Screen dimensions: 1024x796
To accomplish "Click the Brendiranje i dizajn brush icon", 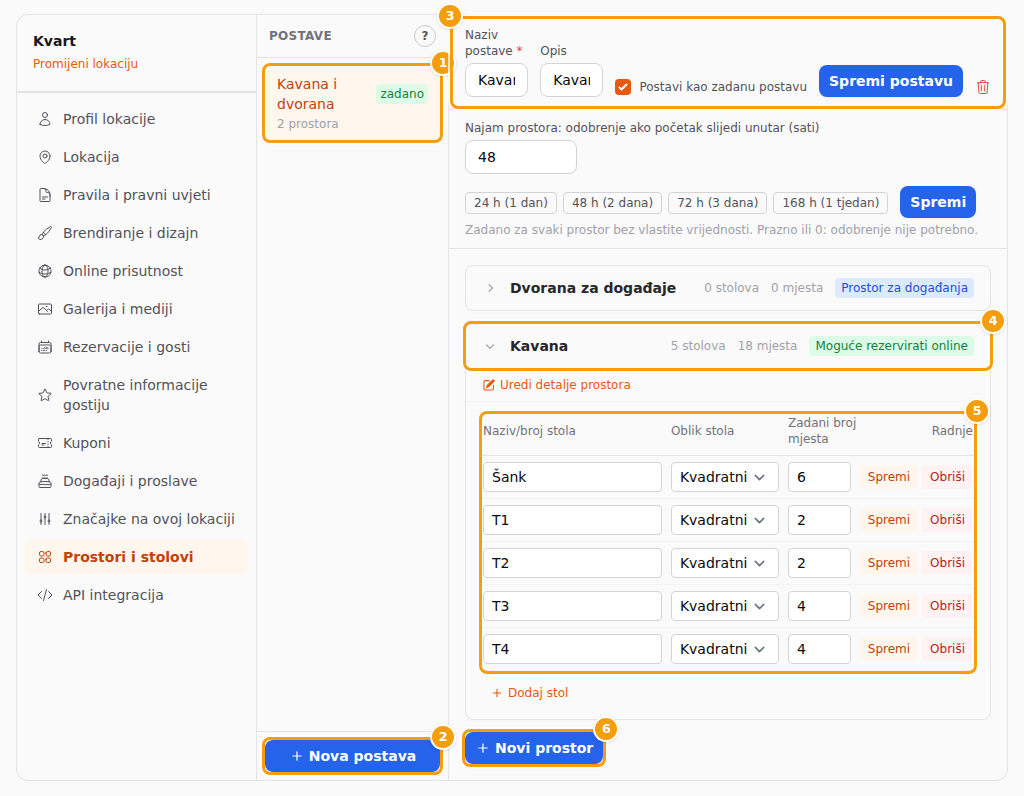I will tap(44, 233).
